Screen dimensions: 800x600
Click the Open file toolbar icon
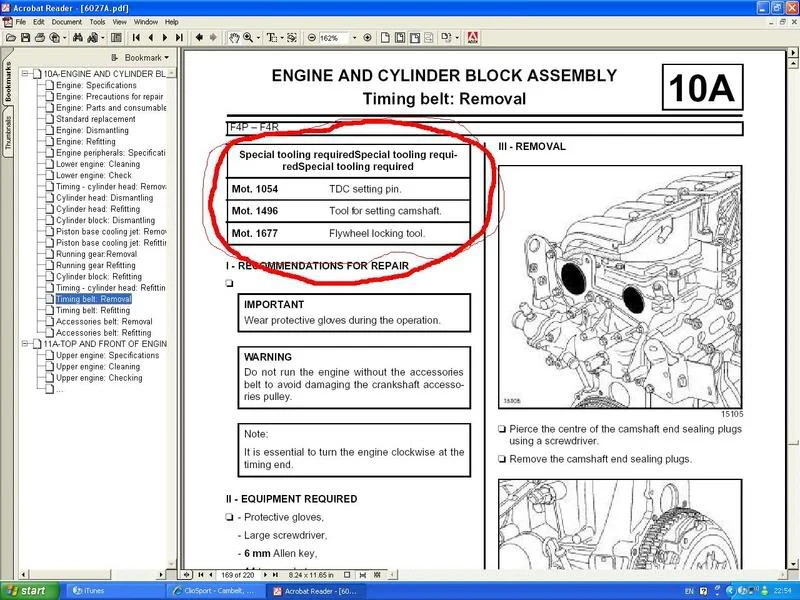click(x=11, y=38)
